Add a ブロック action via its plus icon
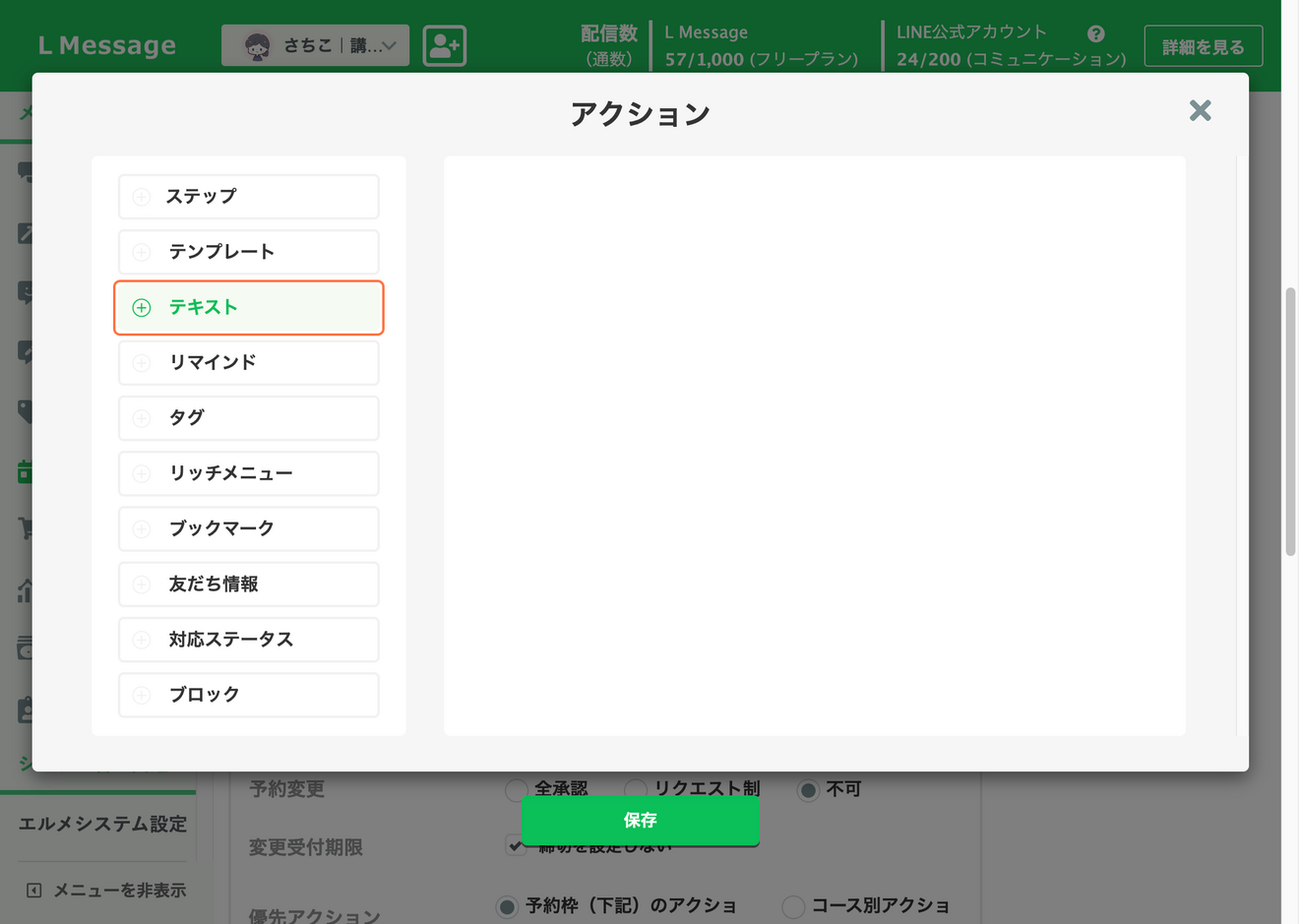The width and height of the screenshot is (1299, 924). [x=142, y=695]
